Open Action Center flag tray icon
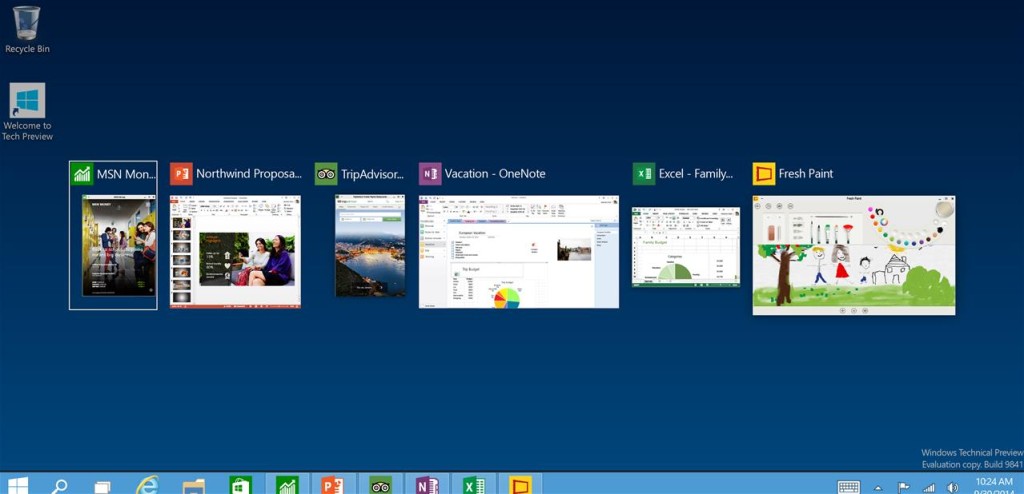Viewport: 1024px width, 494px height. [x=904, y=487]
